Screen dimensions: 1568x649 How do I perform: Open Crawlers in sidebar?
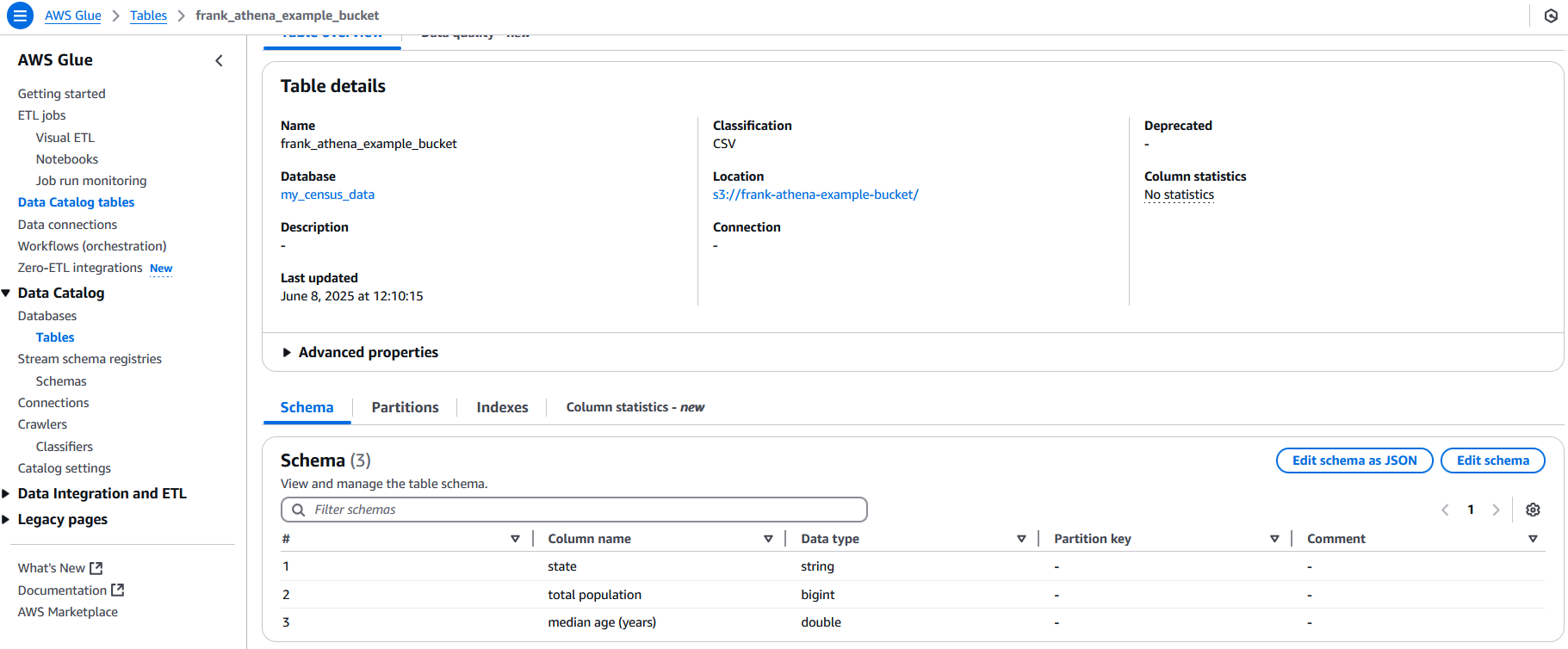coord(42,424)
